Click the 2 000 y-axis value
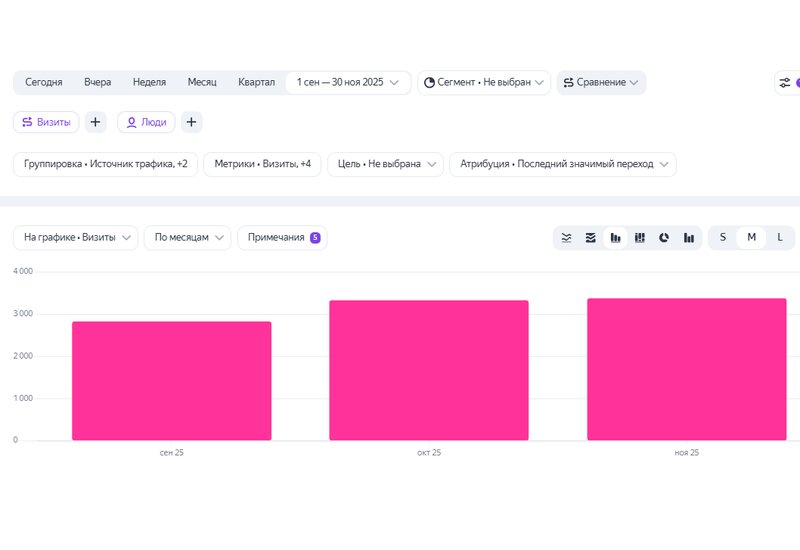Viewport: 800px width, 550px height. pos(23,356)
